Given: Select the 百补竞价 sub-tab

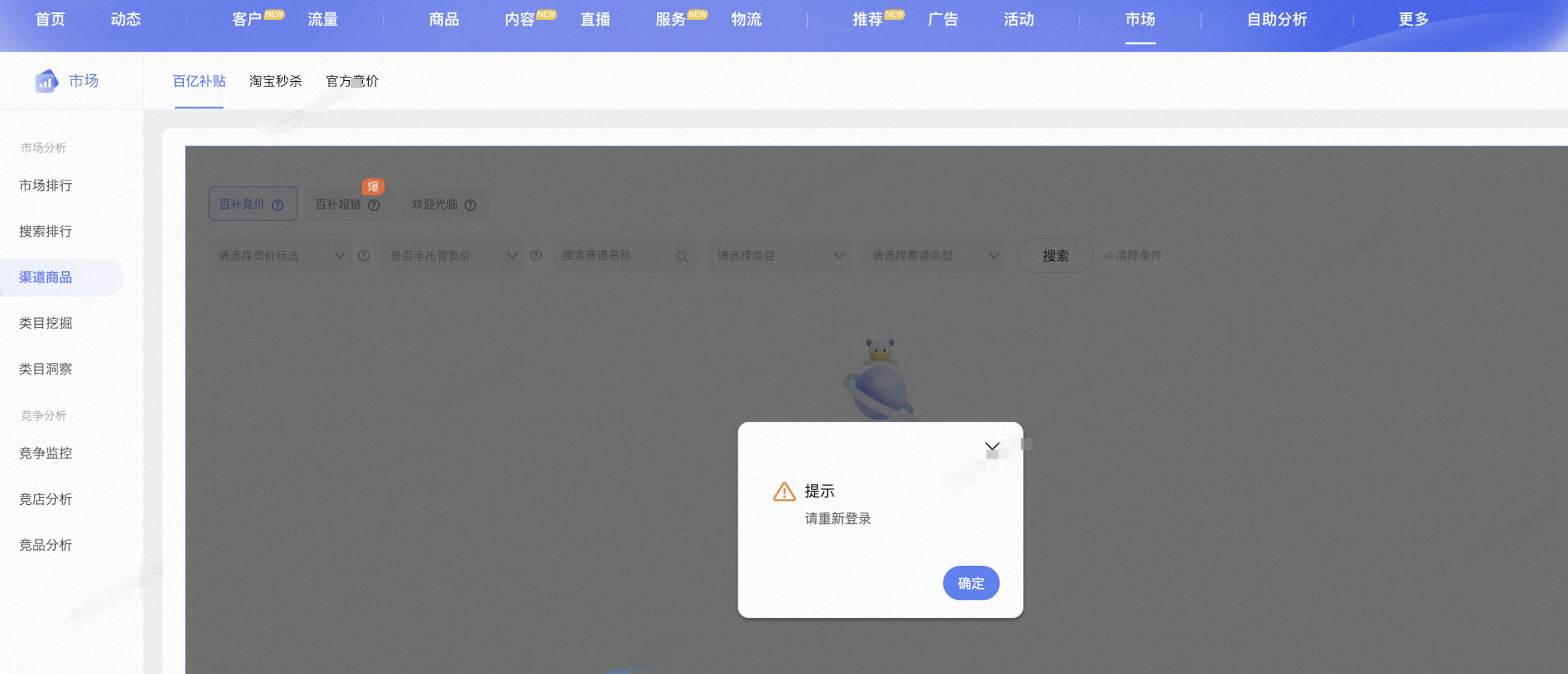Looking at the screenshot, I should (253, 204).
